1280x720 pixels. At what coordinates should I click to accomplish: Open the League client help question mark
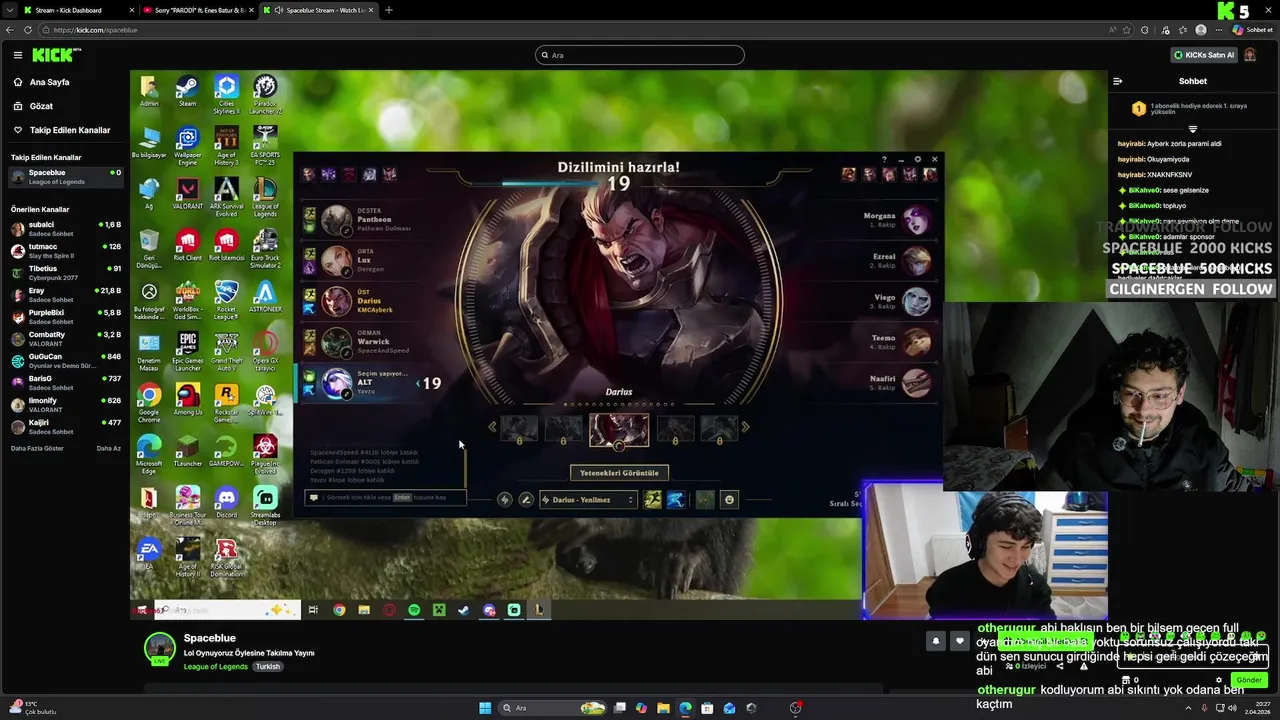click(884, 159)
